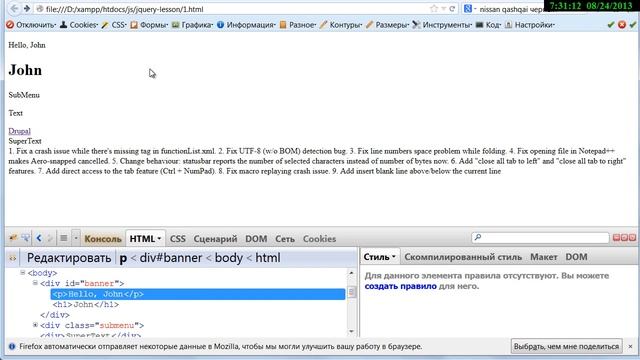Click the browser Forward arrow button
Image resolution: width=640 pixels, height=360 pixels.
tap(27, 9)
